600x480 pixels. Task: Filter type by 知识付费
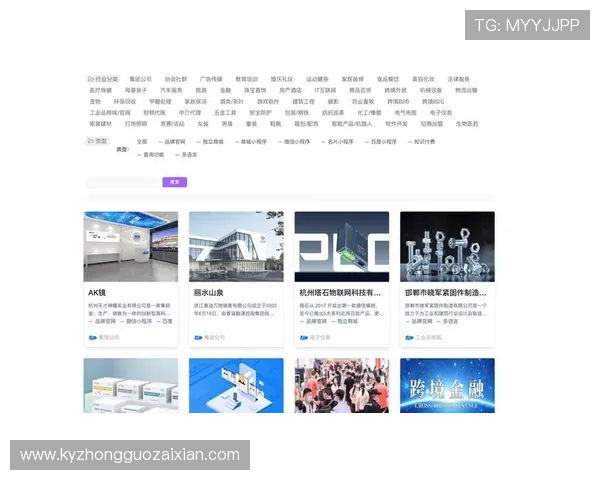[x=422, y=142]
